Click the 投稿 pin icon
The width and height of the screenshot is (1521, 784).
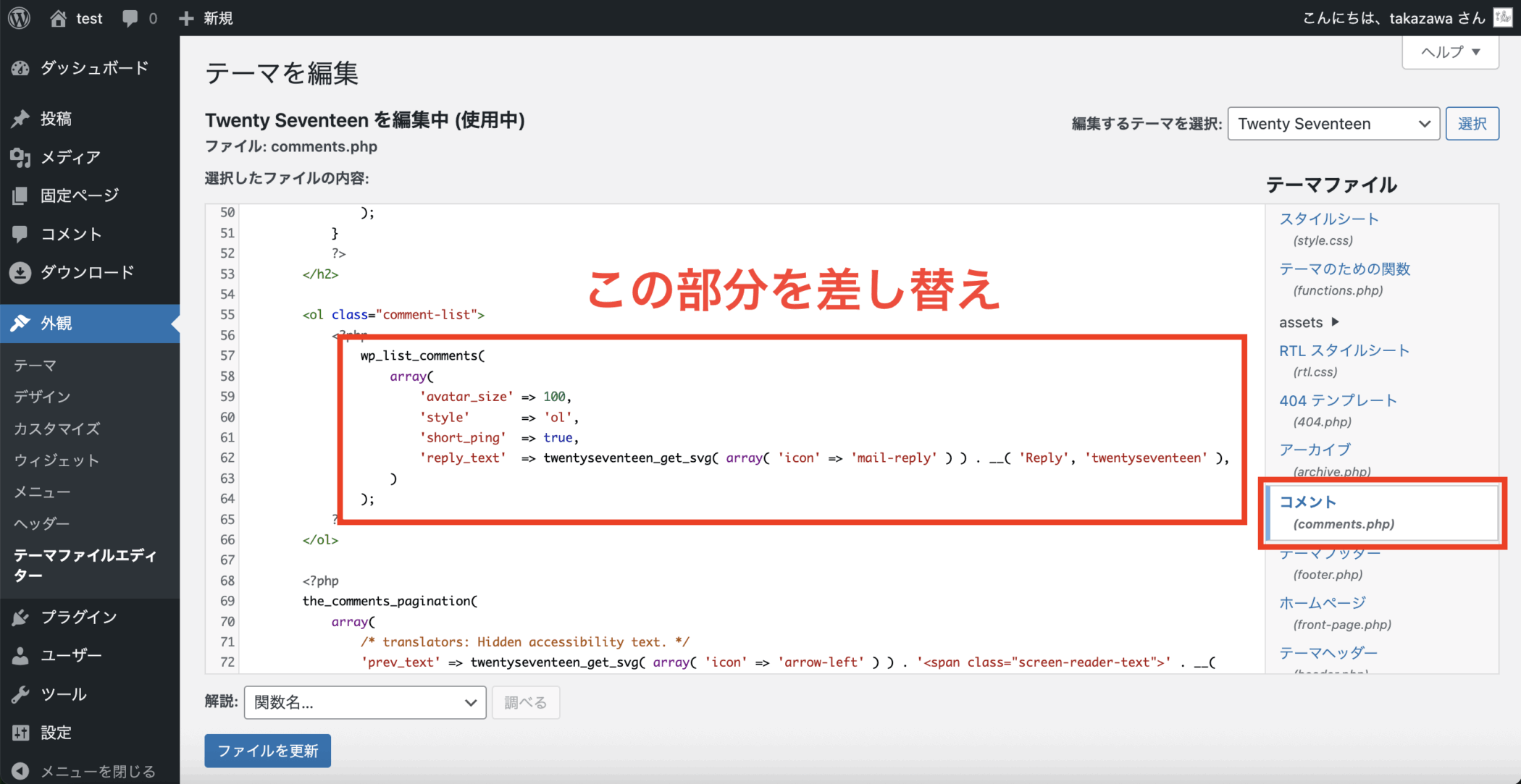pyautogui.click(x=20, y=119)
